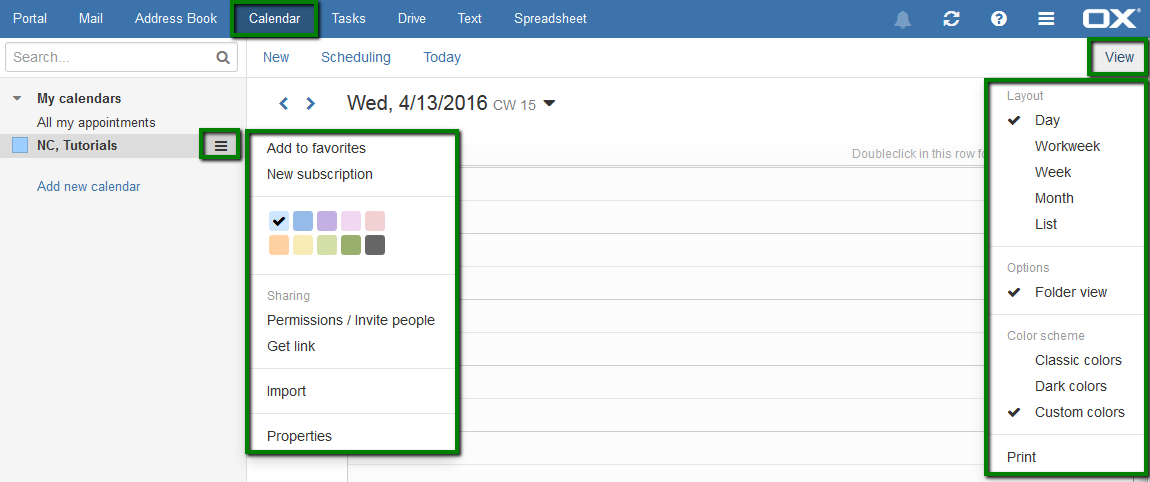Click the Today button
This screenshot has width=1150, height=482.
pos(442,57)
